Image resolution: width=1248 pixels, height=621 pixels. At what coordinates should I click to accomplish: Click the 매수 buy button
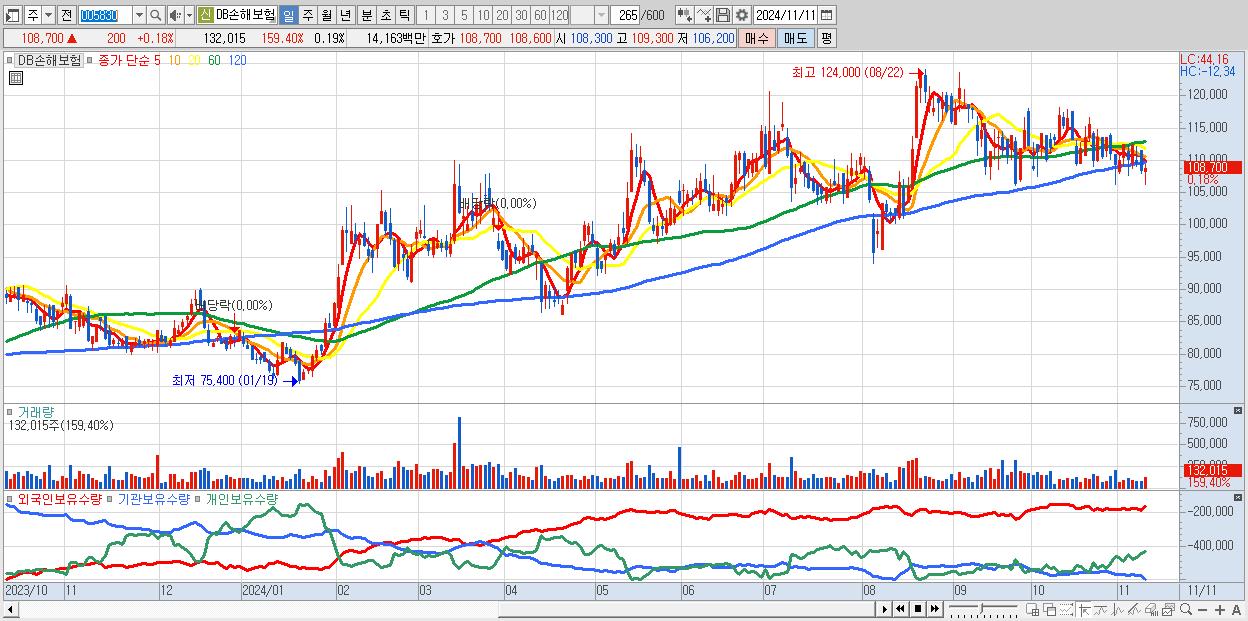[757, 38]
